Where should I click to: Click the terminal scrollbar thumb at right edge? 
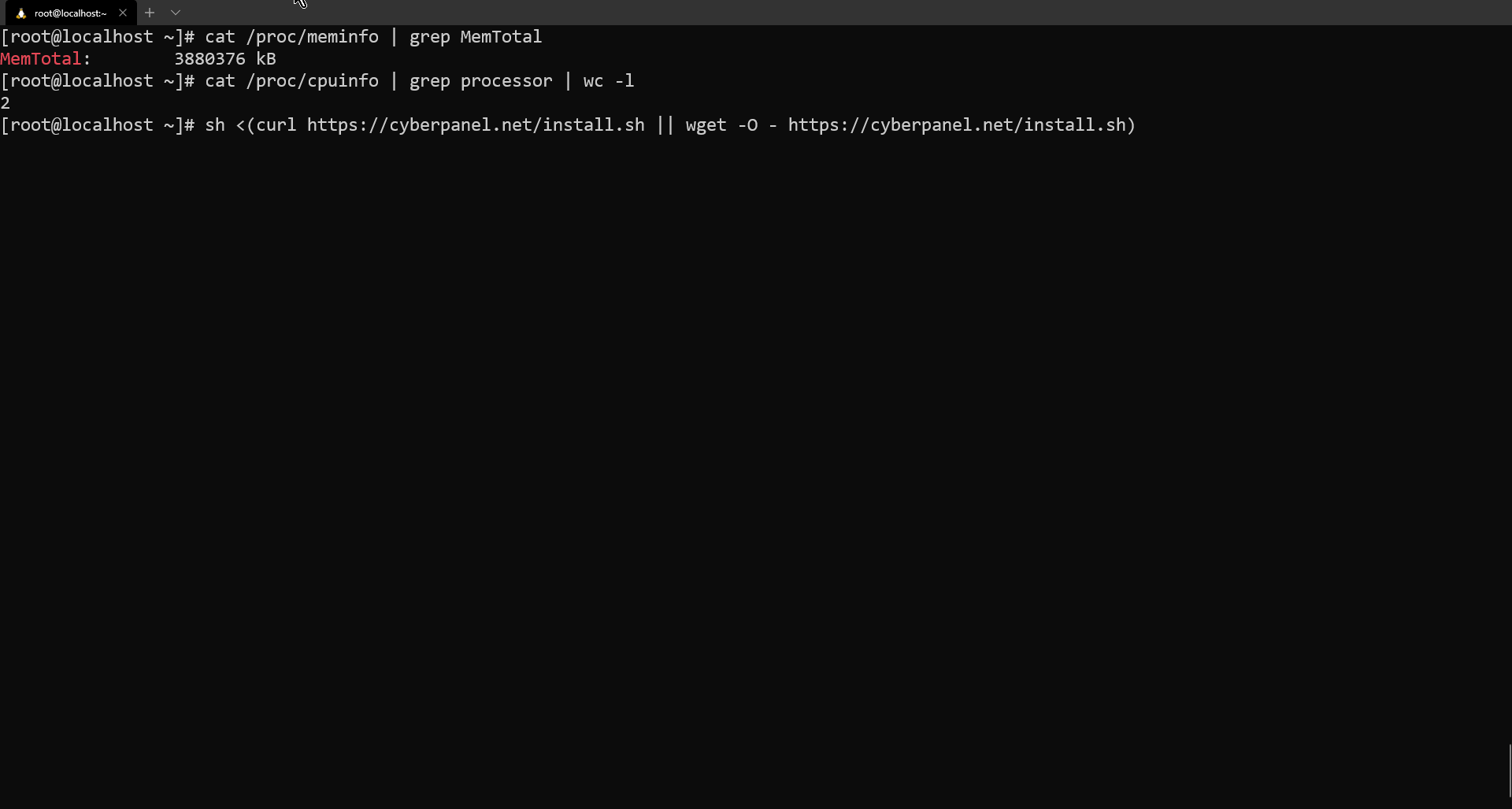pos(1509,770)
